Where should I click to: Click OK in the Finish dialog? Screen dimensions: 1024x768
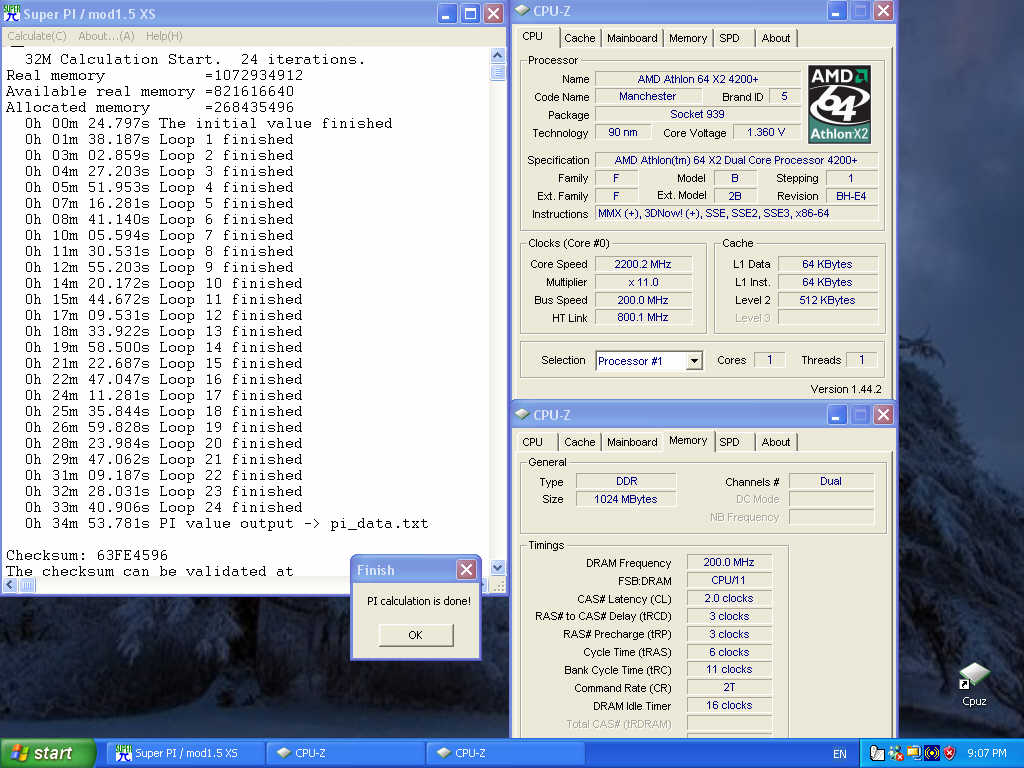coord(416,635)
